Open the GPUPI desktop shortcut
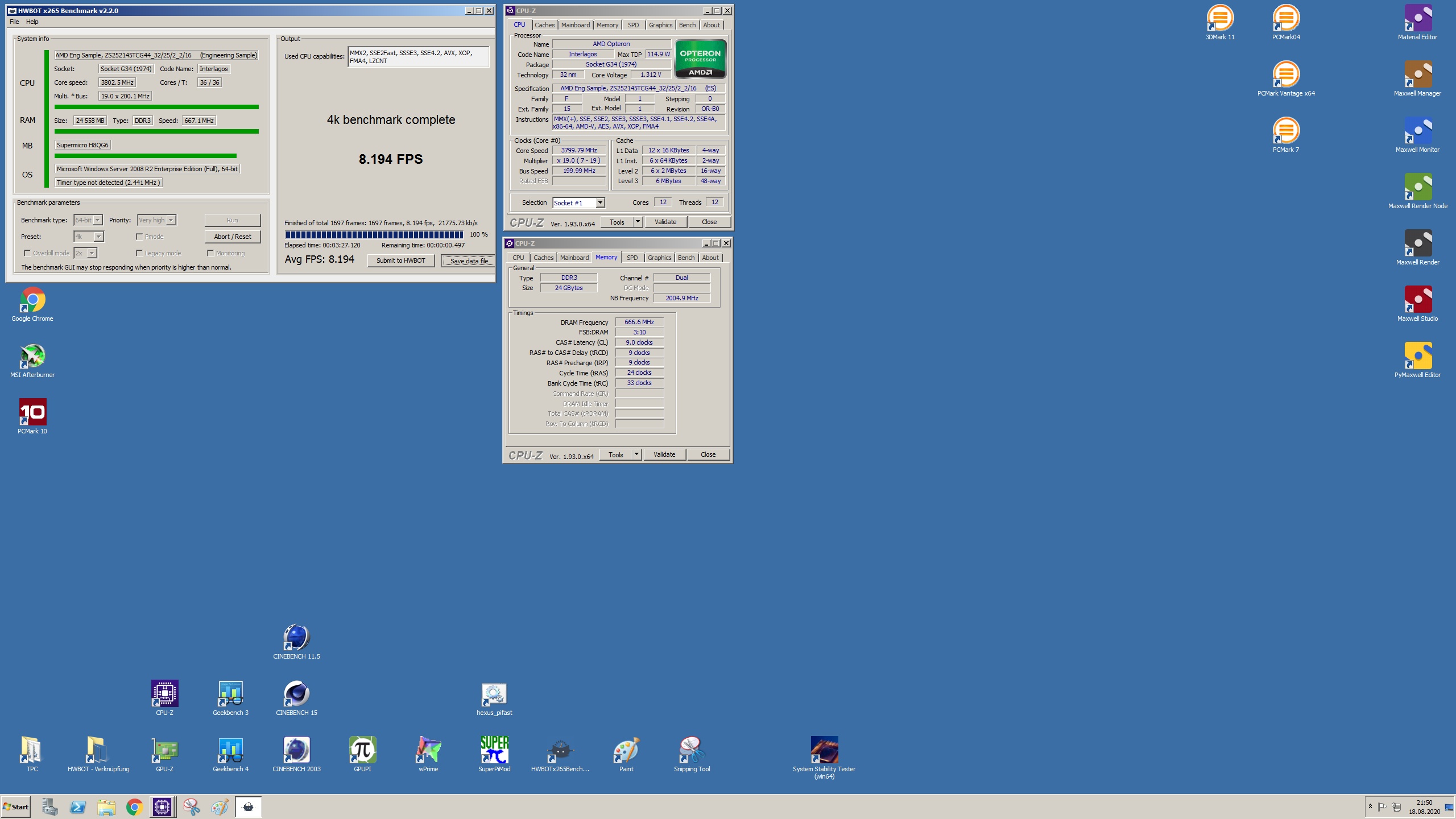This screenshot has height=819, width=1456. pyautogui.click(x=362, y=755)
